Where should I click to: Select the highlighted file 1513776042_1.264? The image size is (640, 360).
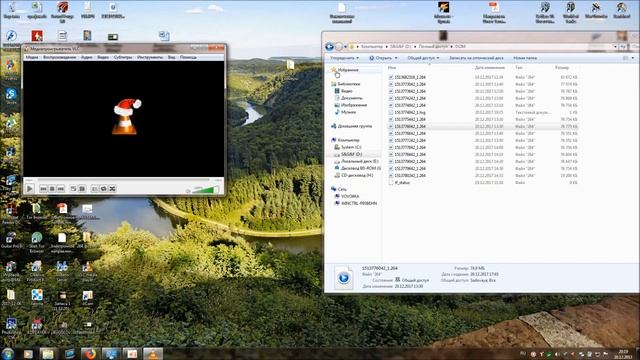point(483,127)
